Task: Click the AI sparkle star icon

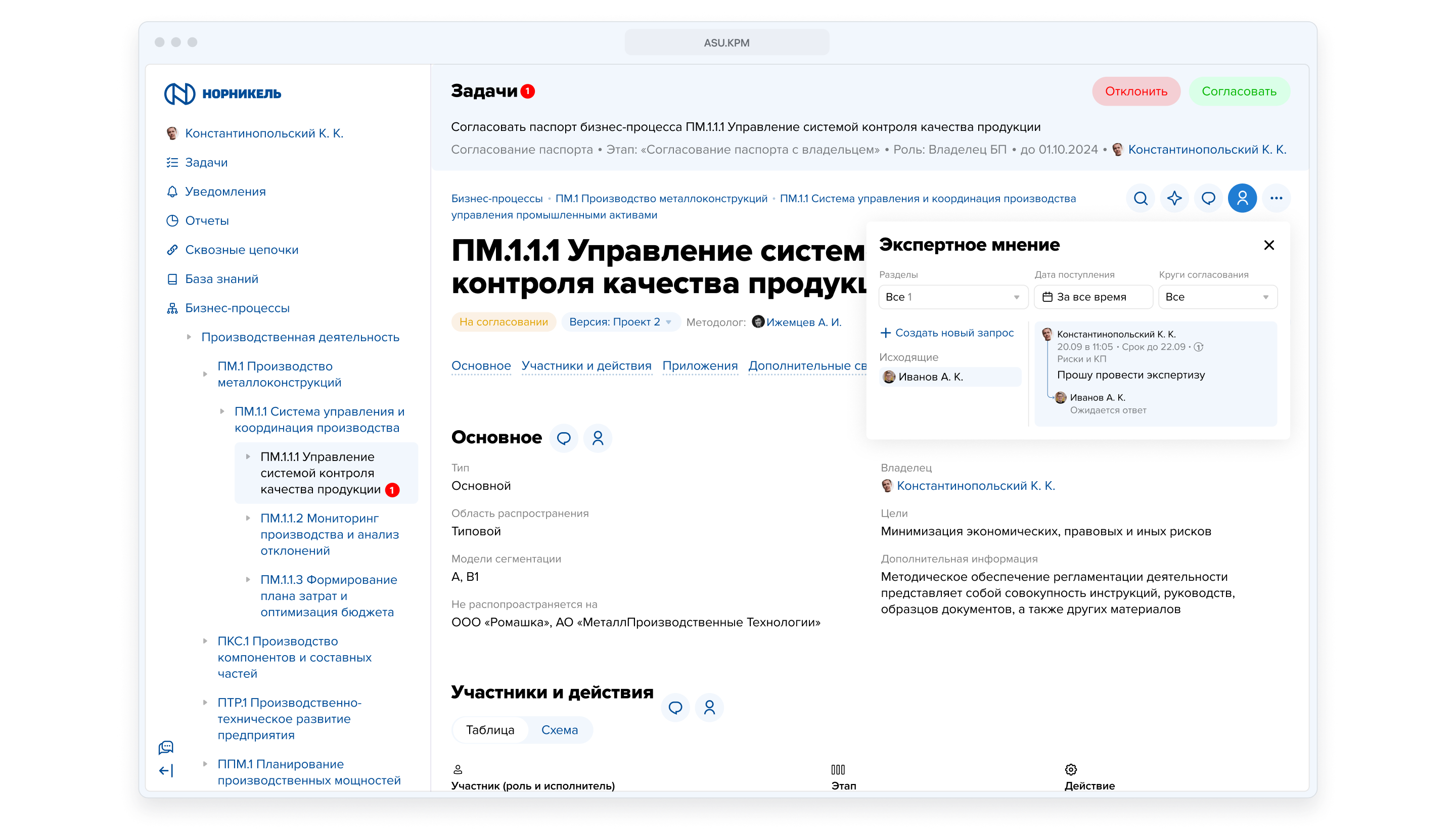Action: click(x=1174, y=198)
